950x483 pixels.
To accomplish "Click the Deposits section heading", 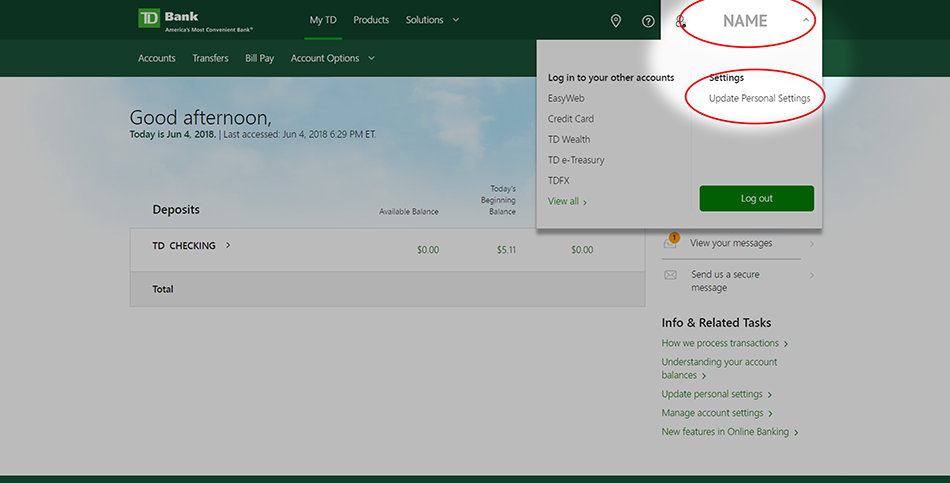I will point(176,210).
